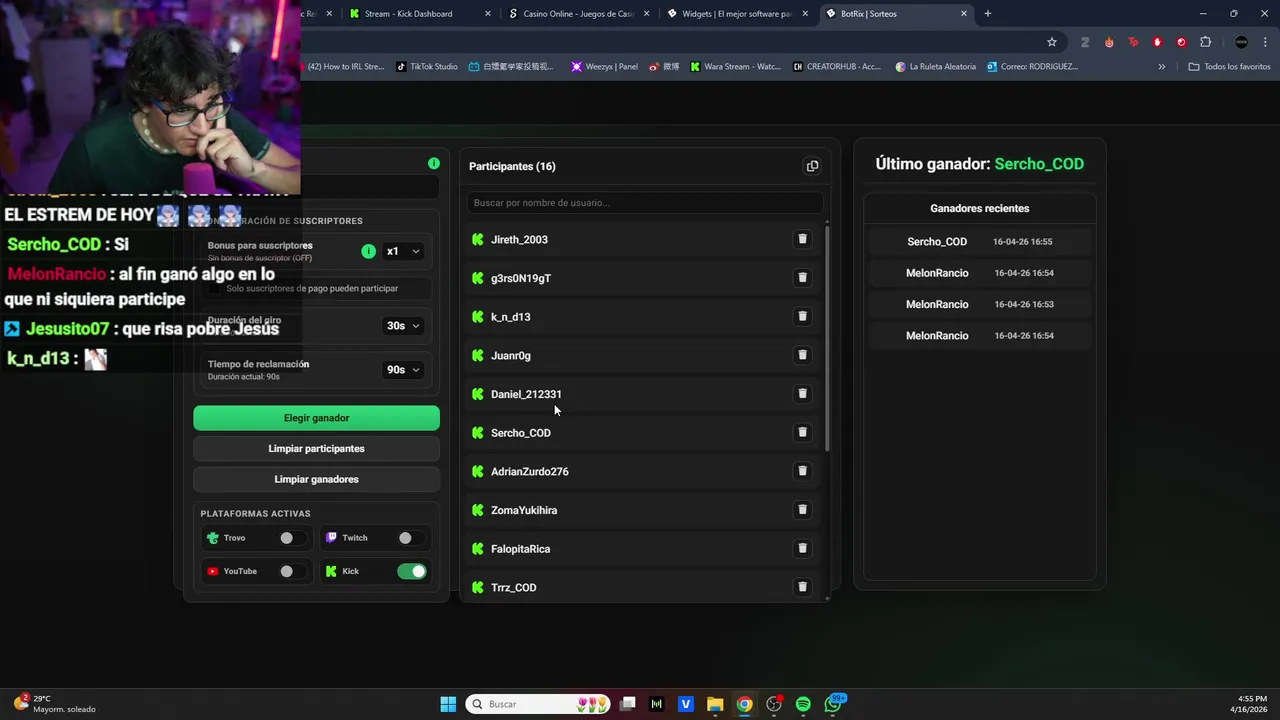
Task: Click Windows taskbar Buscar search box
Action: 540,704
